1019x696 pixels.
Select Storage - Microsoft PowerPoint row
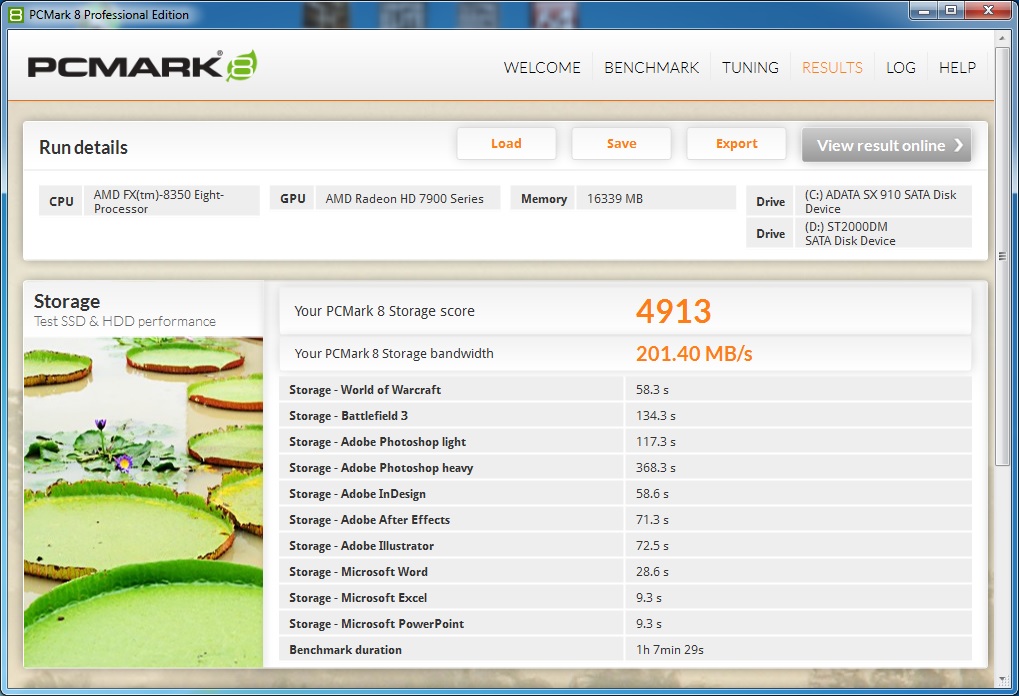click(x=625, y=623)
